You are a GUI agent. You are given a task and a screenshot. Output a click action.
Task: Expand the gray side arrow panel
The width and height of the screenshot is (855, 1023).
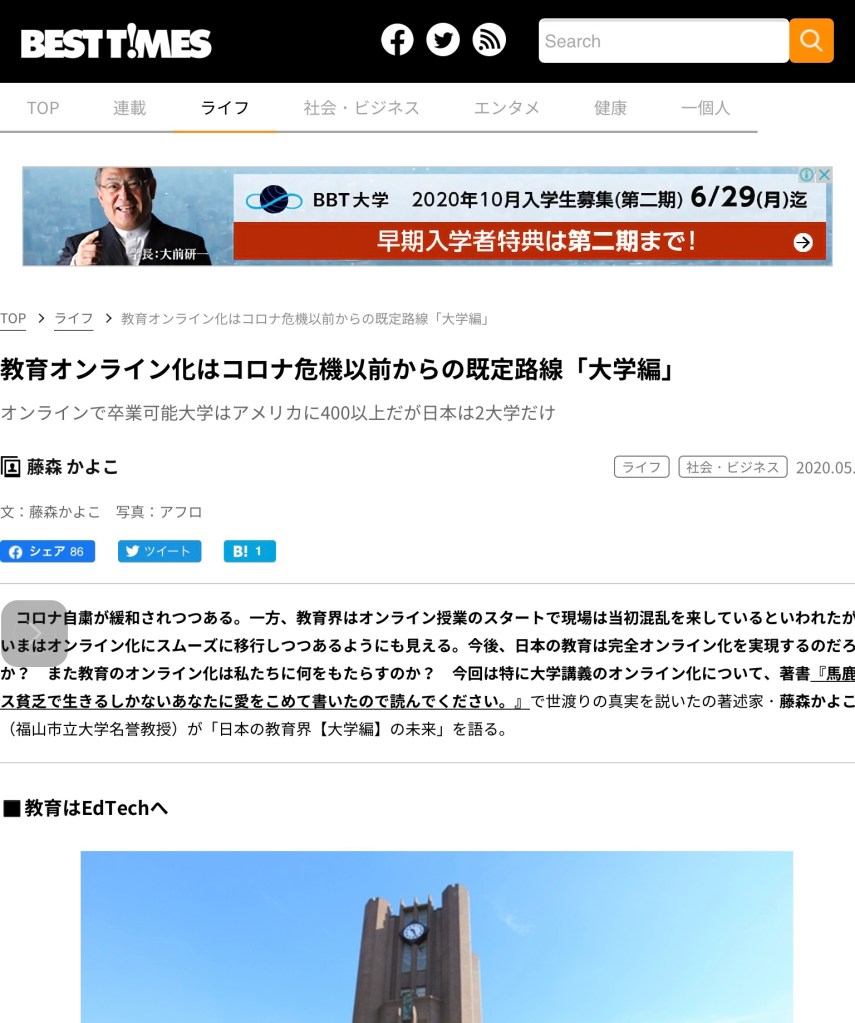coord(34,633)
